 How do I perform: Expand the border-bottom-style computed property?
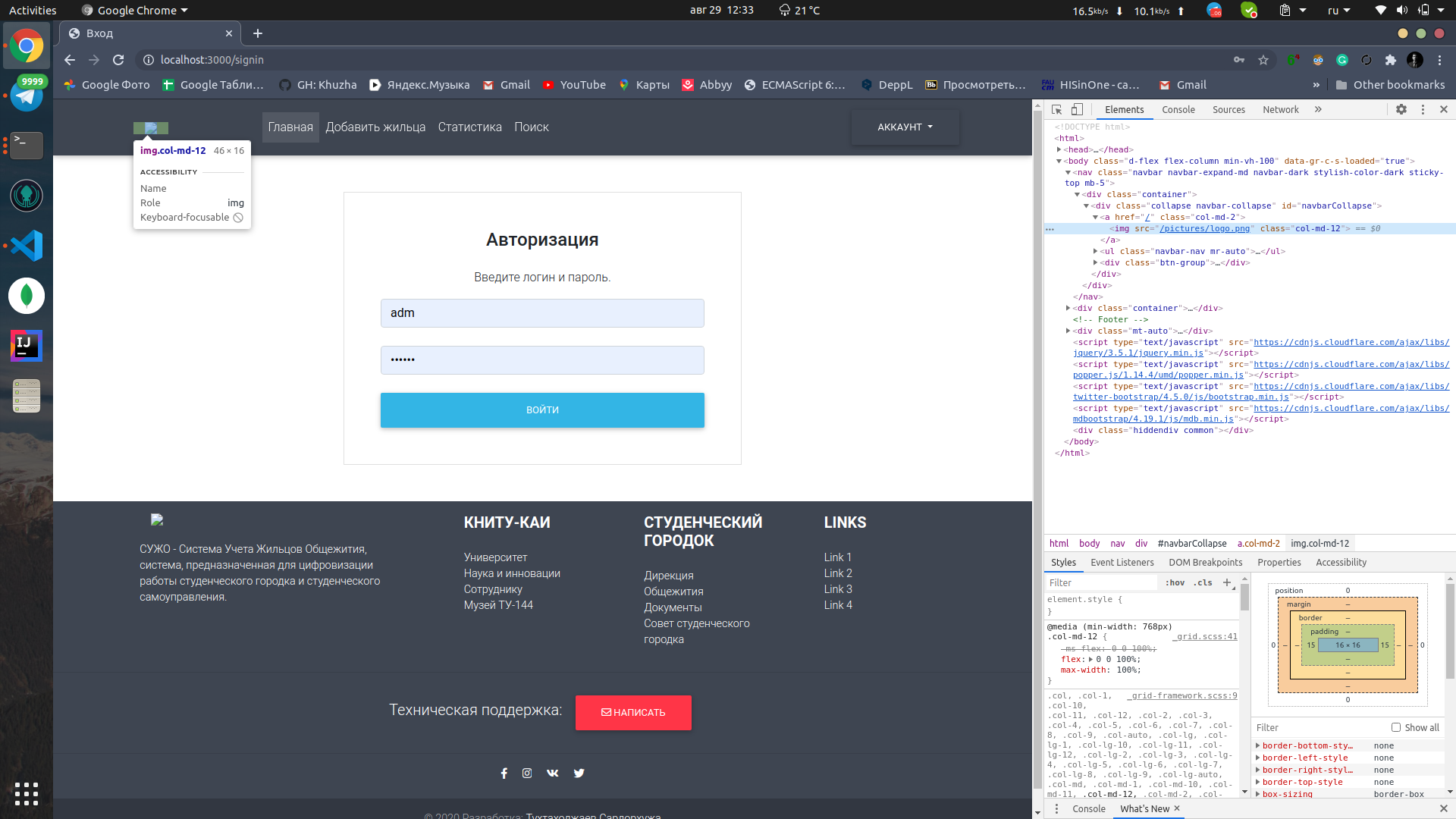1257,745
